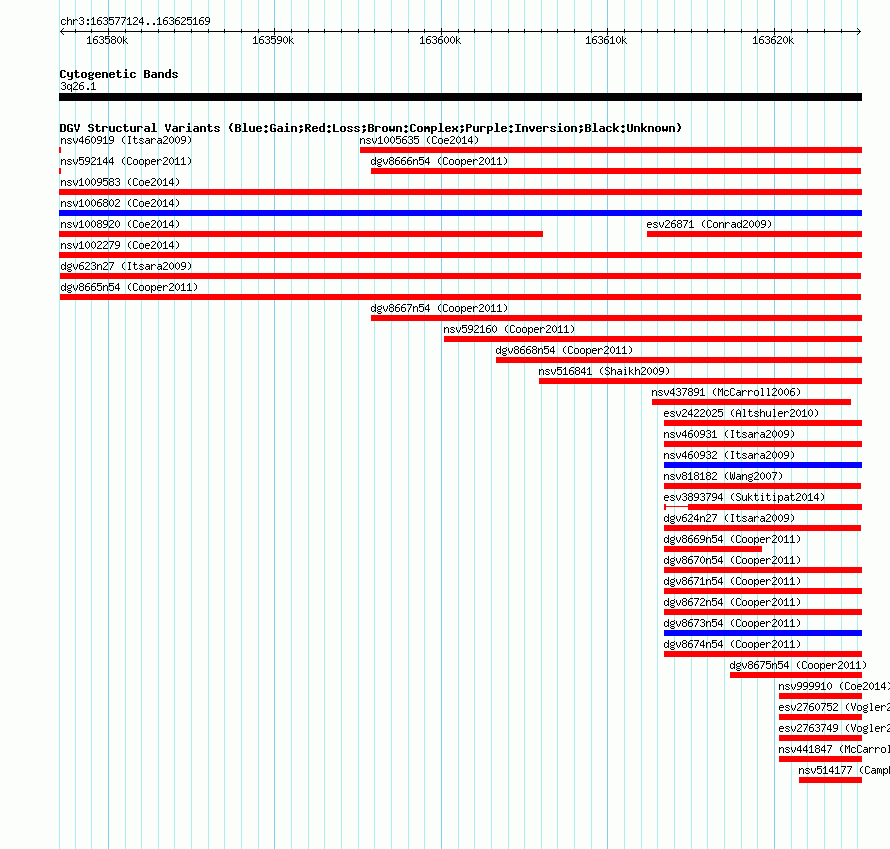
Task: Click the dgv8666n54 (Cooper2011) label
Action: point(439,161)
